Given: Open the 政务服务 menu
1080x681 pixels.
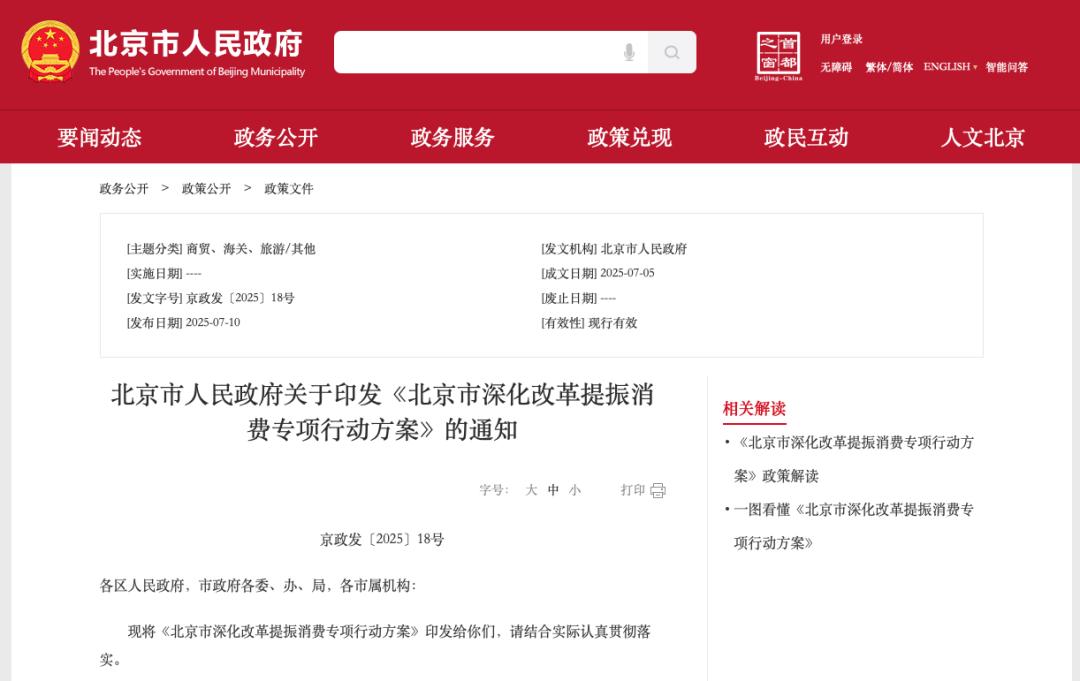Looking at the screenshot, I should coord(453,138).
